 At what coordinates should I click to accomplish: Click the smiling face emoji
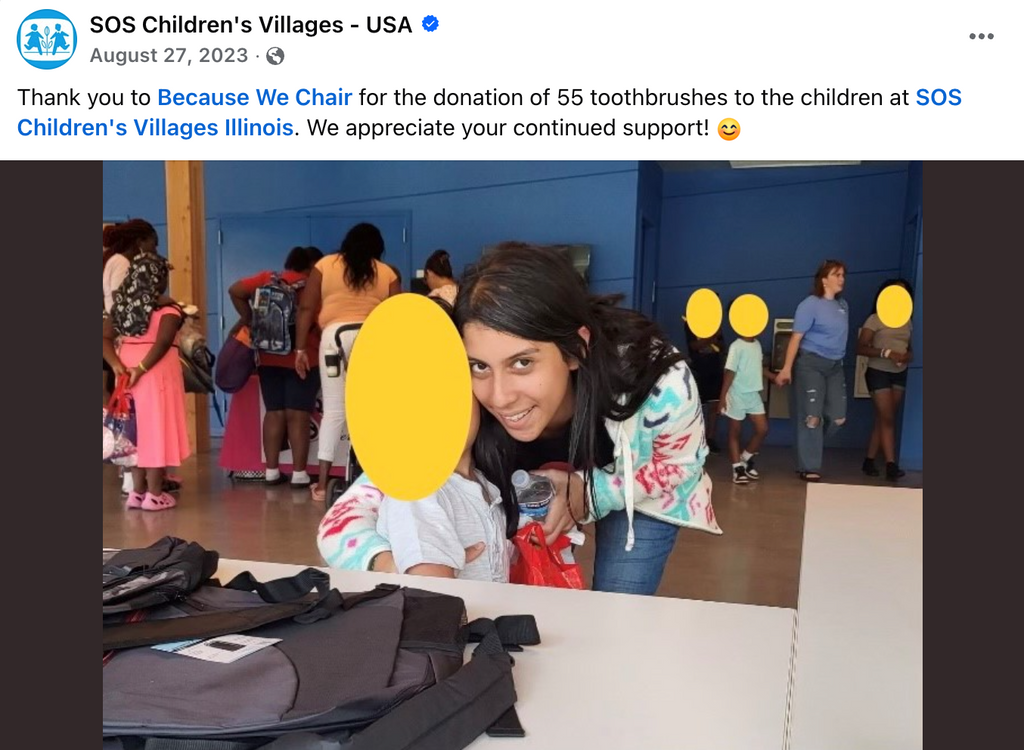tap(729, 129)
